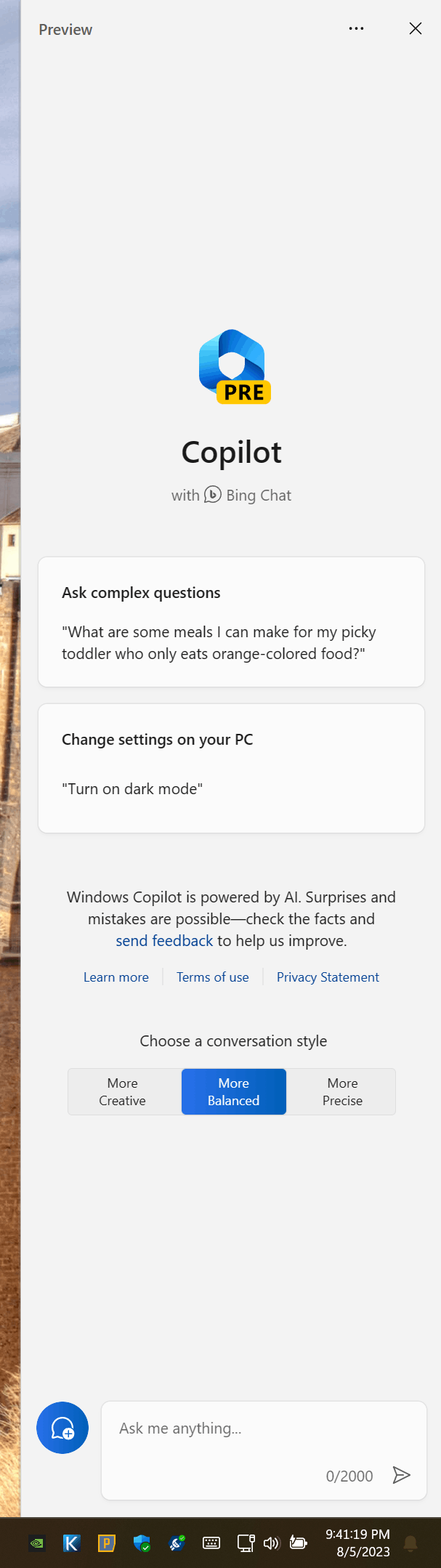Open NVIDIA tray icon

(37, 1543)
